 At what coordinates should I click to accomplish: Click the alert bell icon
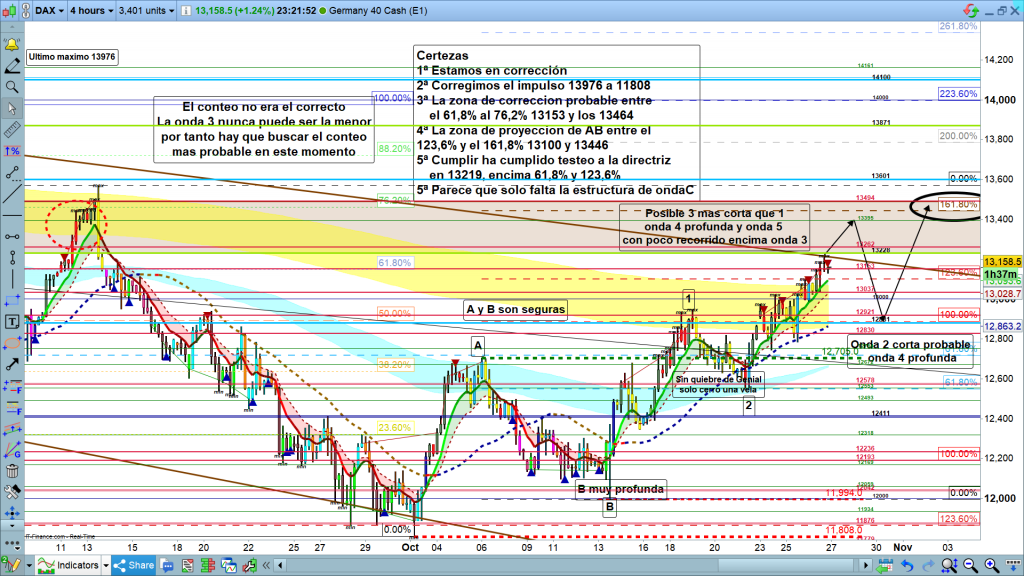coord(12,45)
